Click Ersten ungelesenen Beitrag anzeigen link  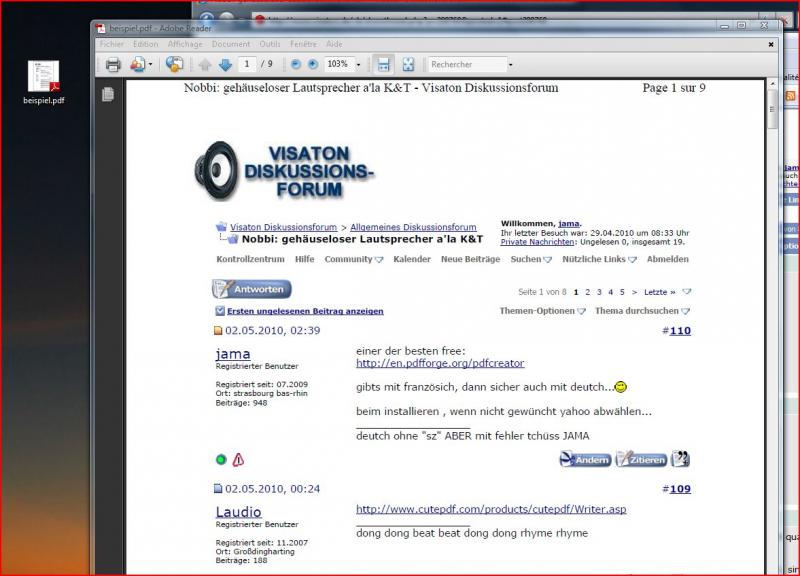(x=305, y=311)
